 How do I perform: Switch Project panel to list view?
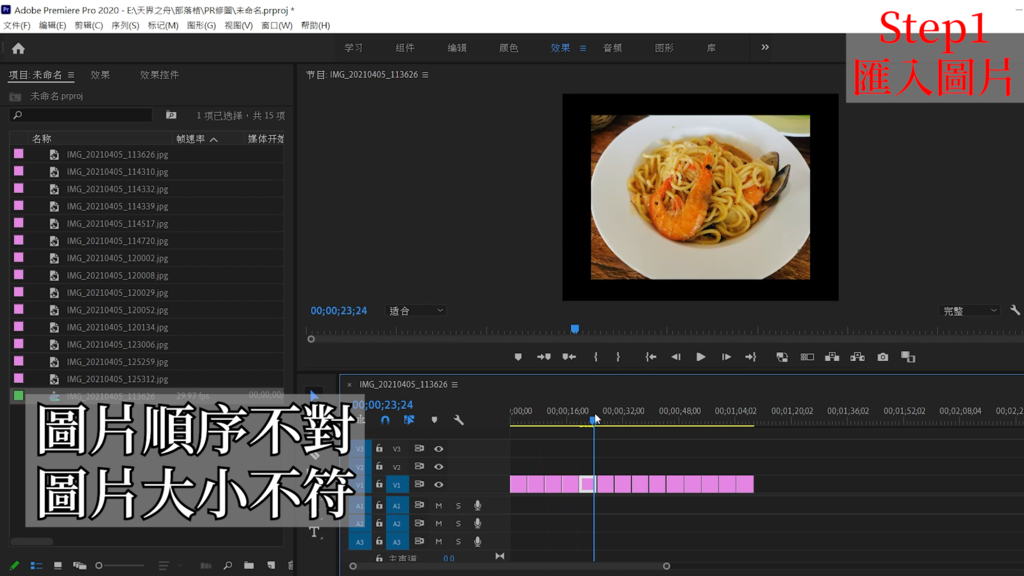36,566
